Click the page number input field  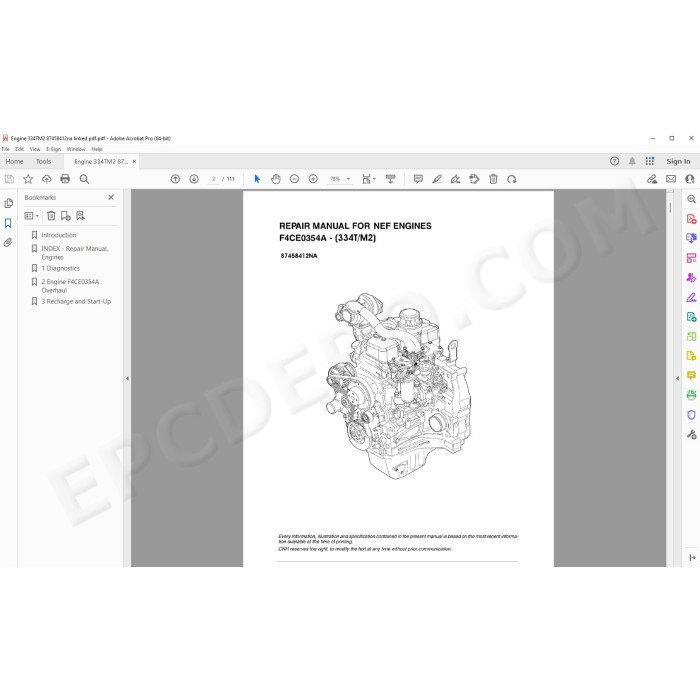[213, 179]
